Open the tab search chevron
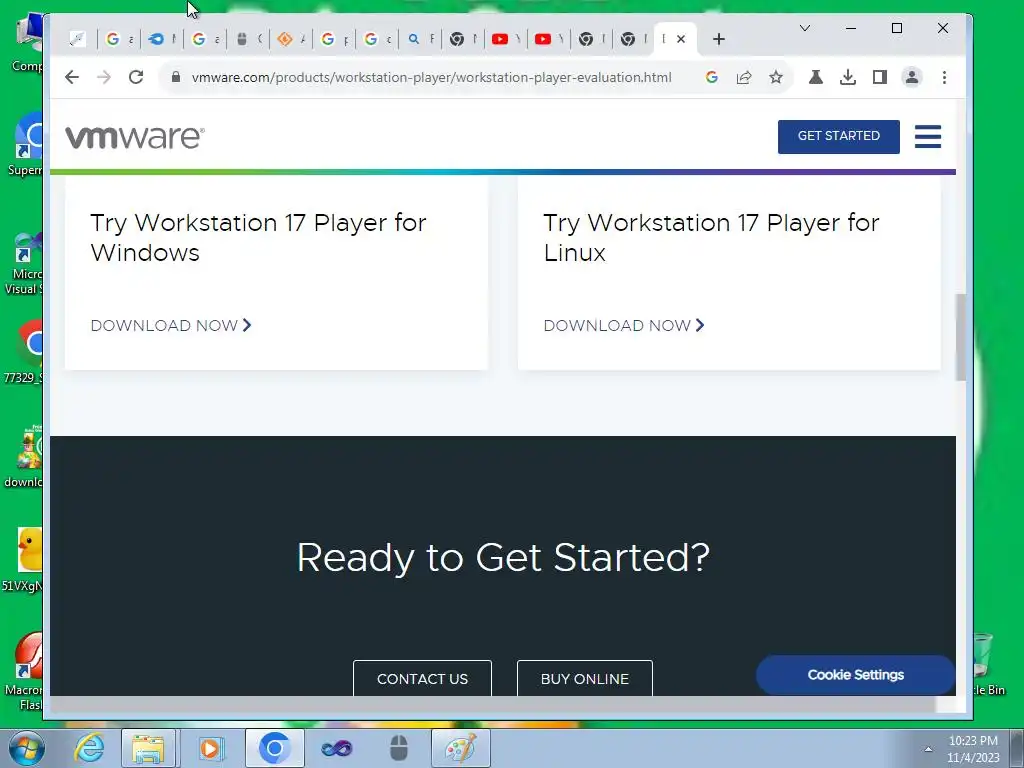This screenshot has width=1024, height=768. 805,28
